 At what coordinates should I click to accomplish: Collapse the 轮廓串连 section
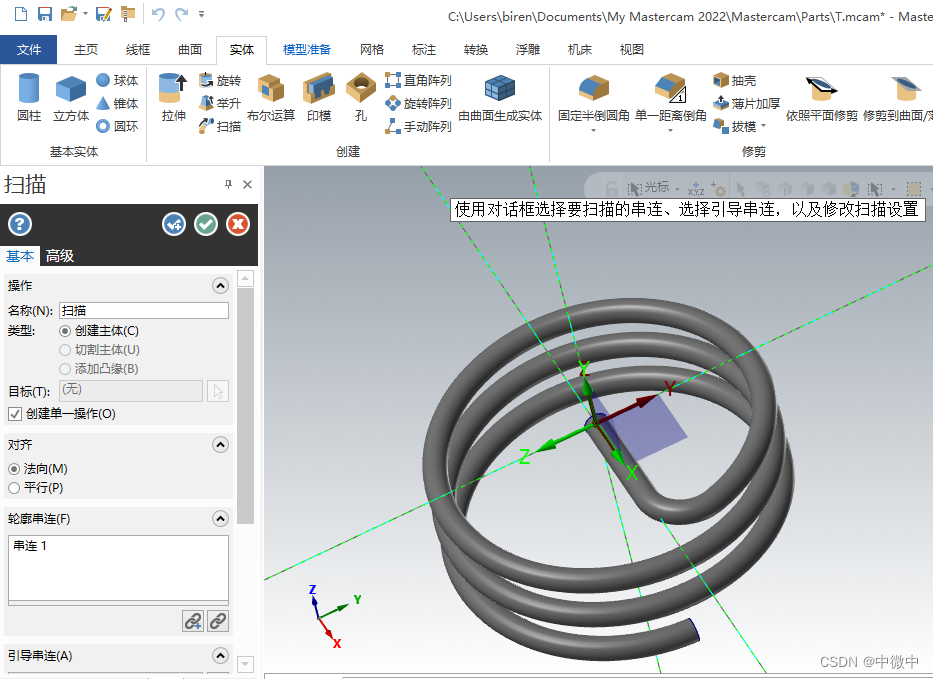point(220,519)
